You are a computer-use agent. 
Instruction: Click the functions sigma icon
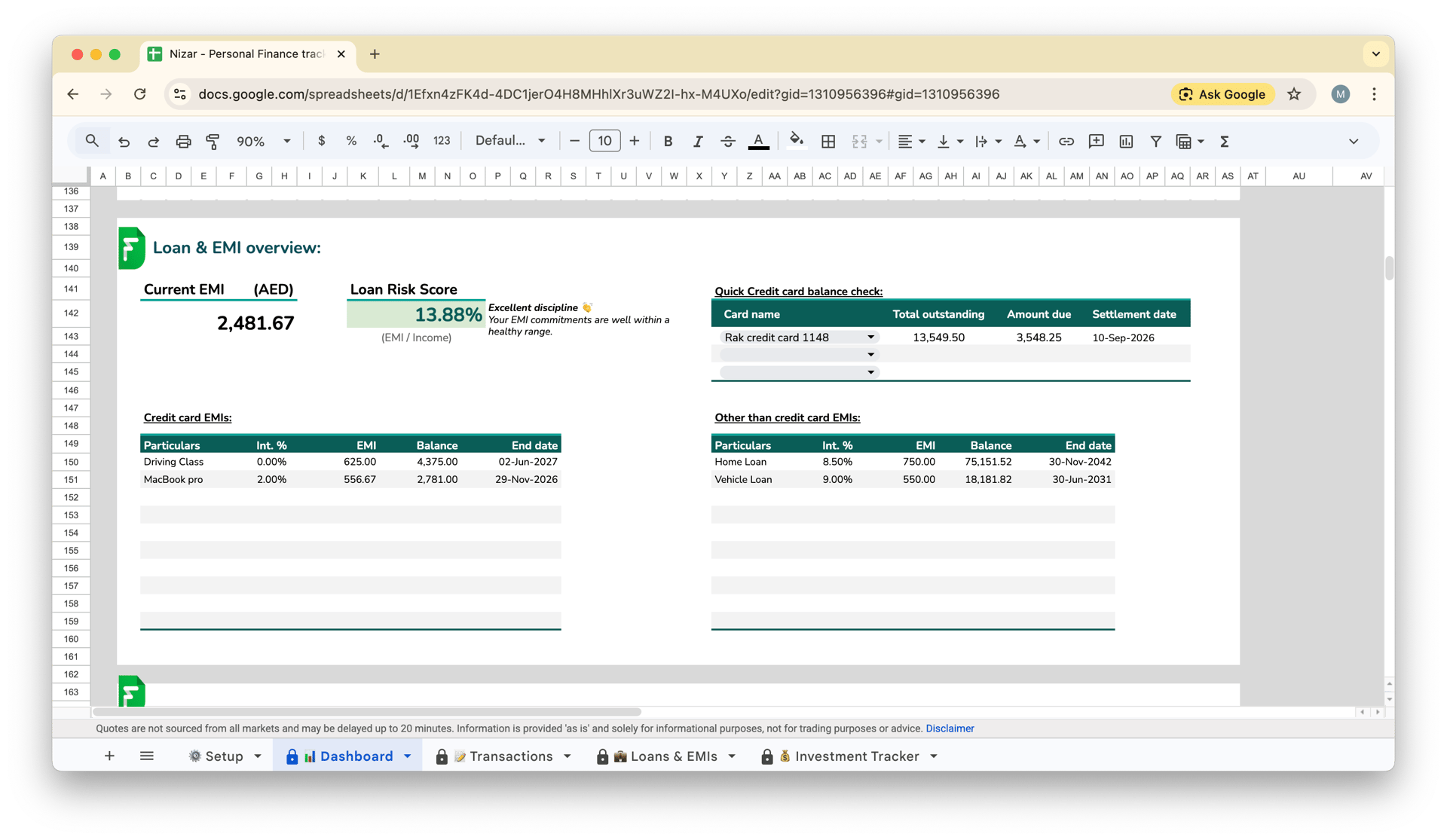pos(1224,141)
